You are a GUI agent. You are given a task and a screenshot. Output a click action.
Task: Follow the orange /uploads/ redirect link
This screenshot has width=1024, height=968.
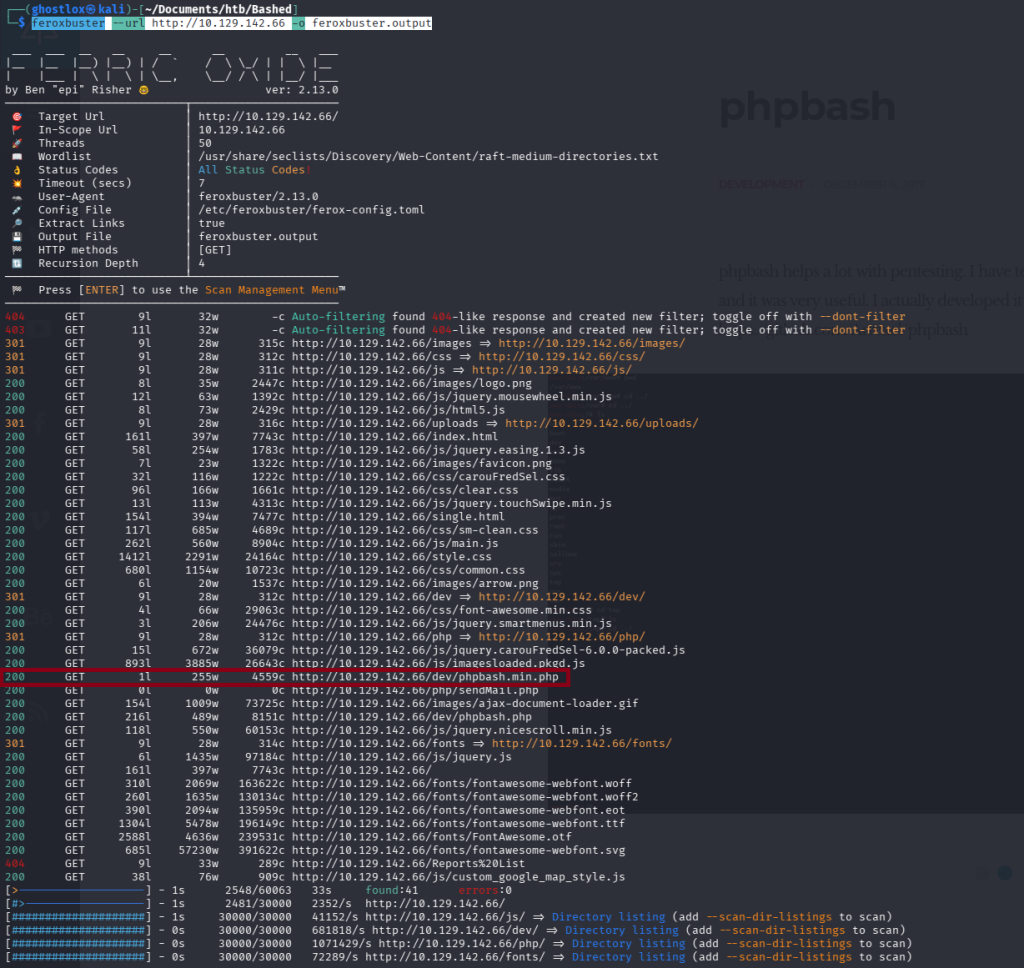pyautogui.click(x=601, y=423)
